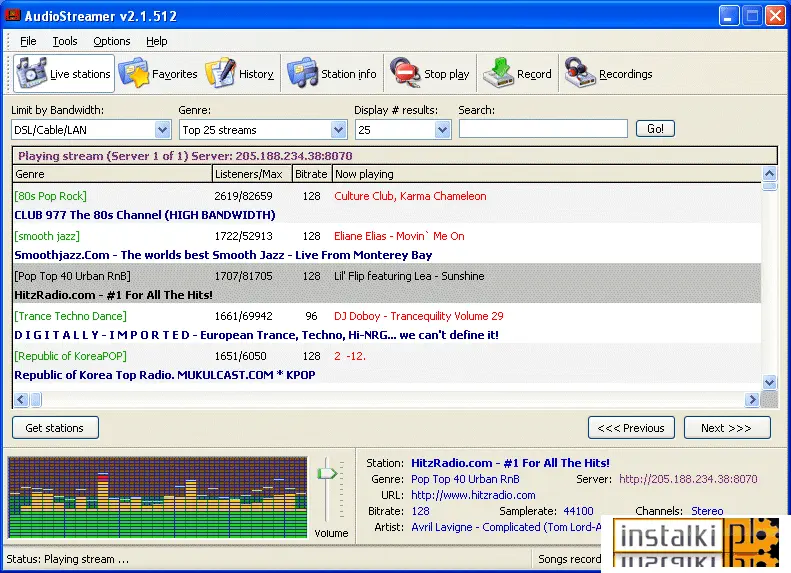Click the Bitrate column header
The height and width of the screenshot is (573, 791).
click(312, 174)
